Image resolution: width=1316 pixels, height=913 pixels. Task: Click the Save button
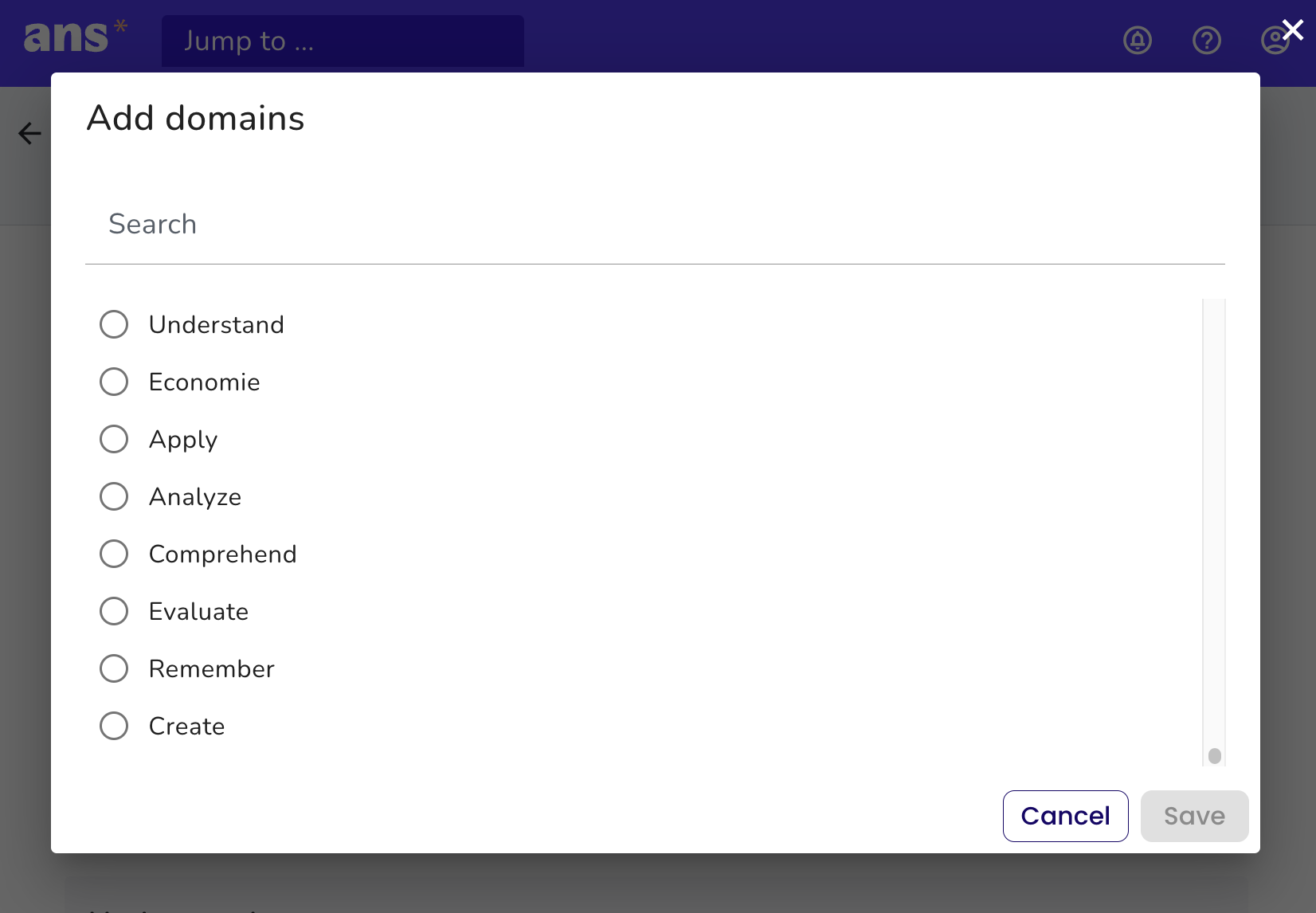point(1194,816)
